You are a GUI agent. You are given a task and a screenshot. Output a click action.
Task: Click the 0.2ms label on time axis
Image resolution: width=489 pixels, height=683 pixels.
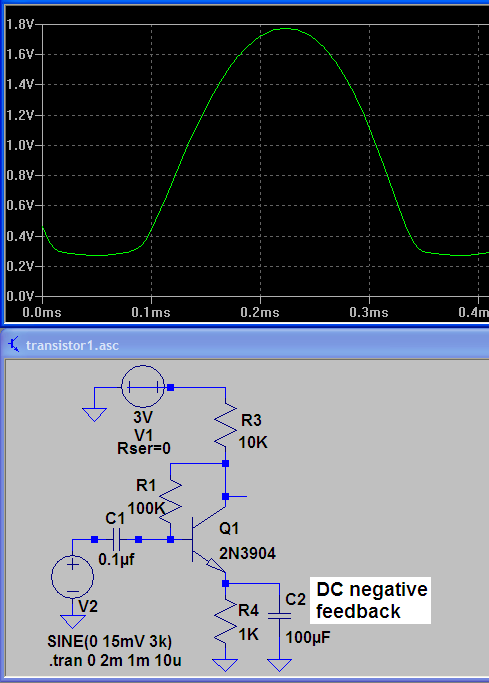coord(260,312)
